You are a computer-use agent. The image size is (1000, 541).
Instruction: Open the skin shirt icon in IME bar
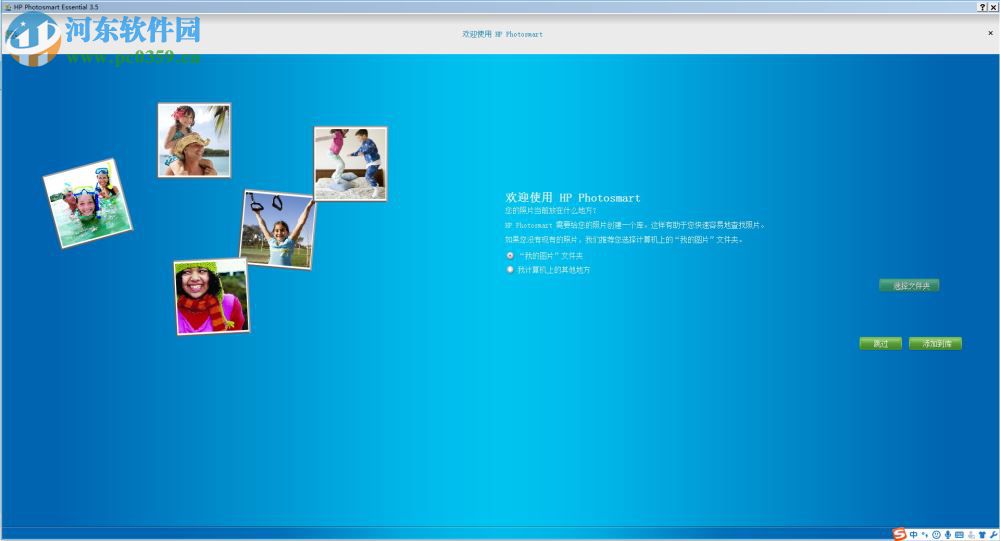[982, 535]
